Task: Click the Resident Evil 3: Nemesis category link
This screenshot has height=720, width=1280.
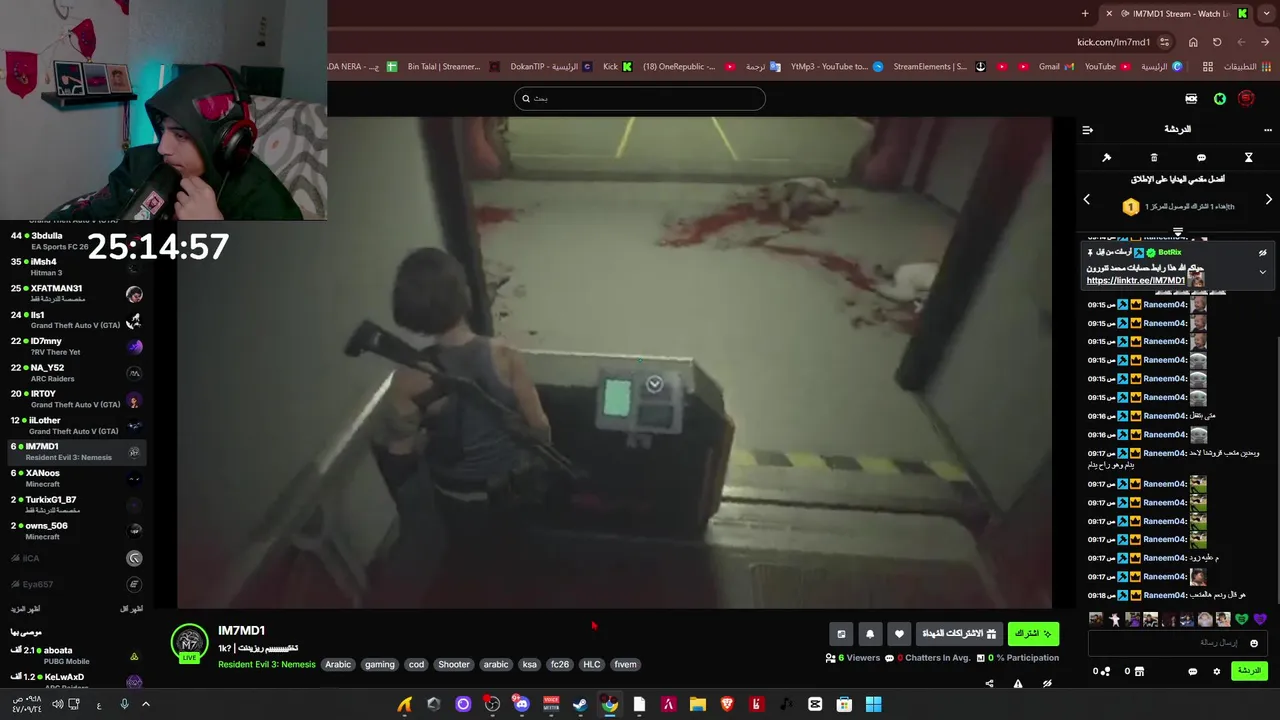Action: tap(266, 665)
